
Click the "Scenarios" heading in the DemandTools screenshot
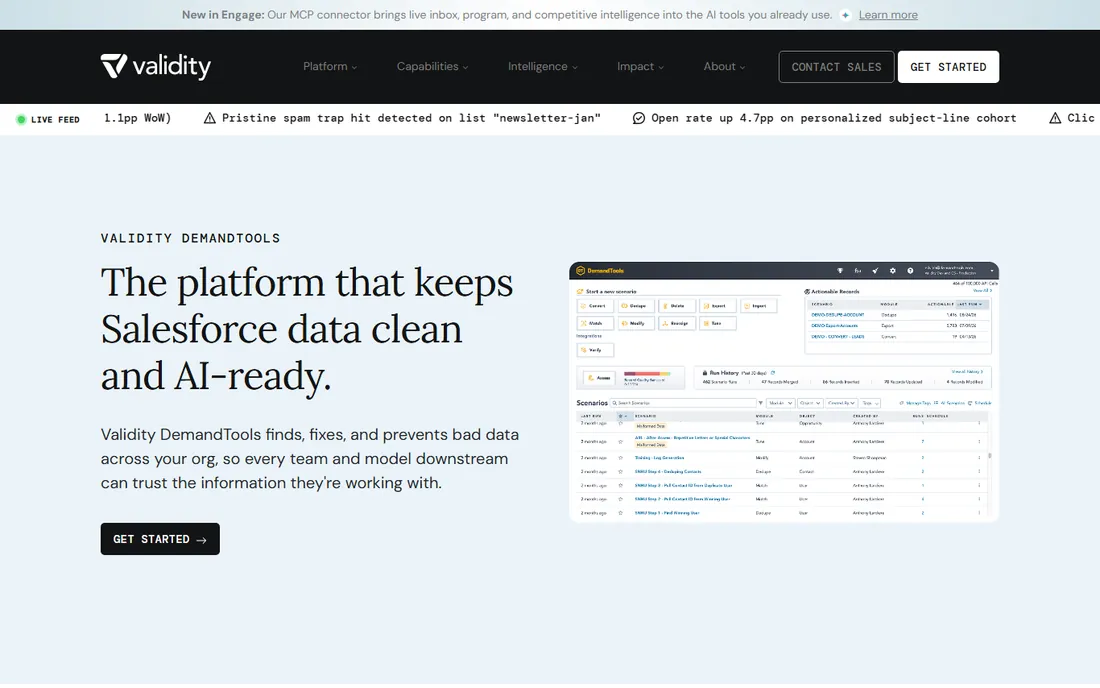click(592, 403)
